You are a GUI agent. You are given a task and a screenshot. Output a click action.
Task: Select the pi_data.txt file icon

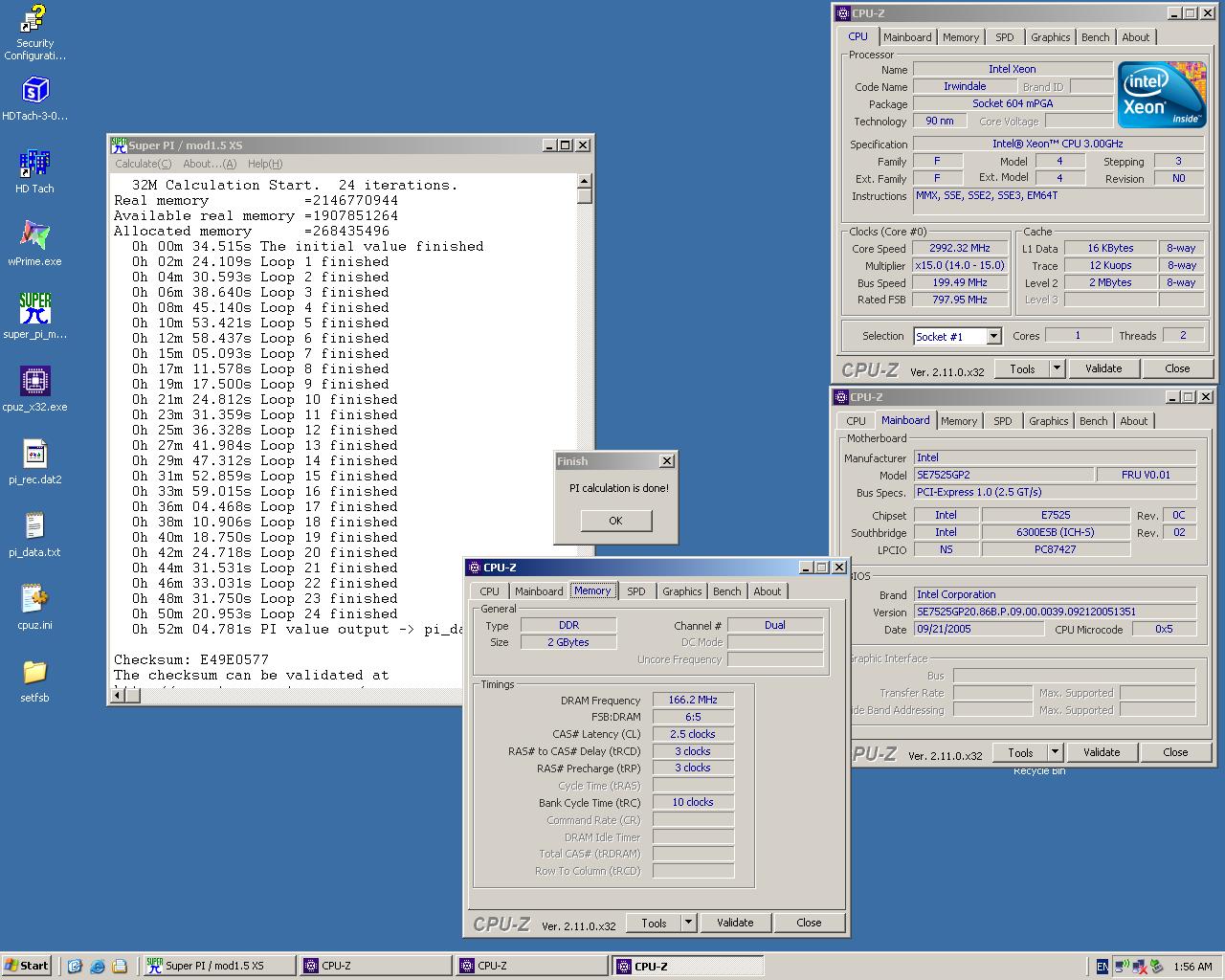click(x=34, y=535)
